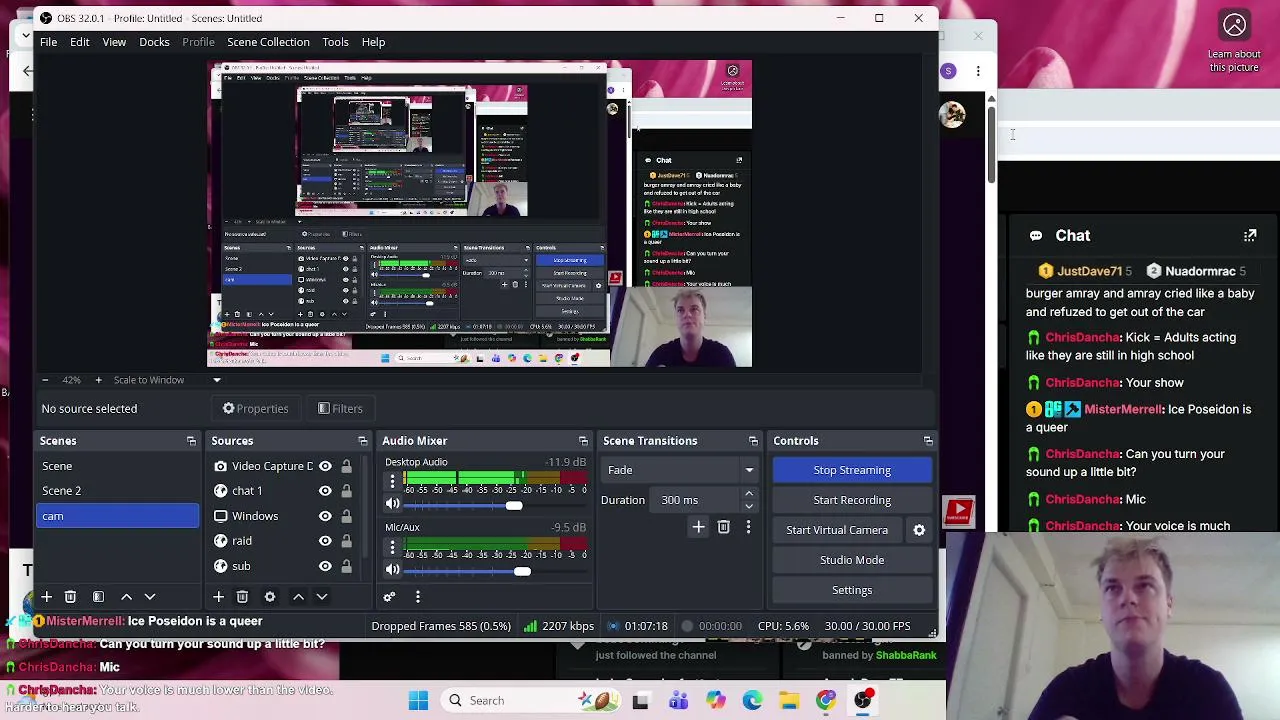Add a scene transition with the plus icon
The height and width of the screenshot is (720, 1280).
coord(698,527)
